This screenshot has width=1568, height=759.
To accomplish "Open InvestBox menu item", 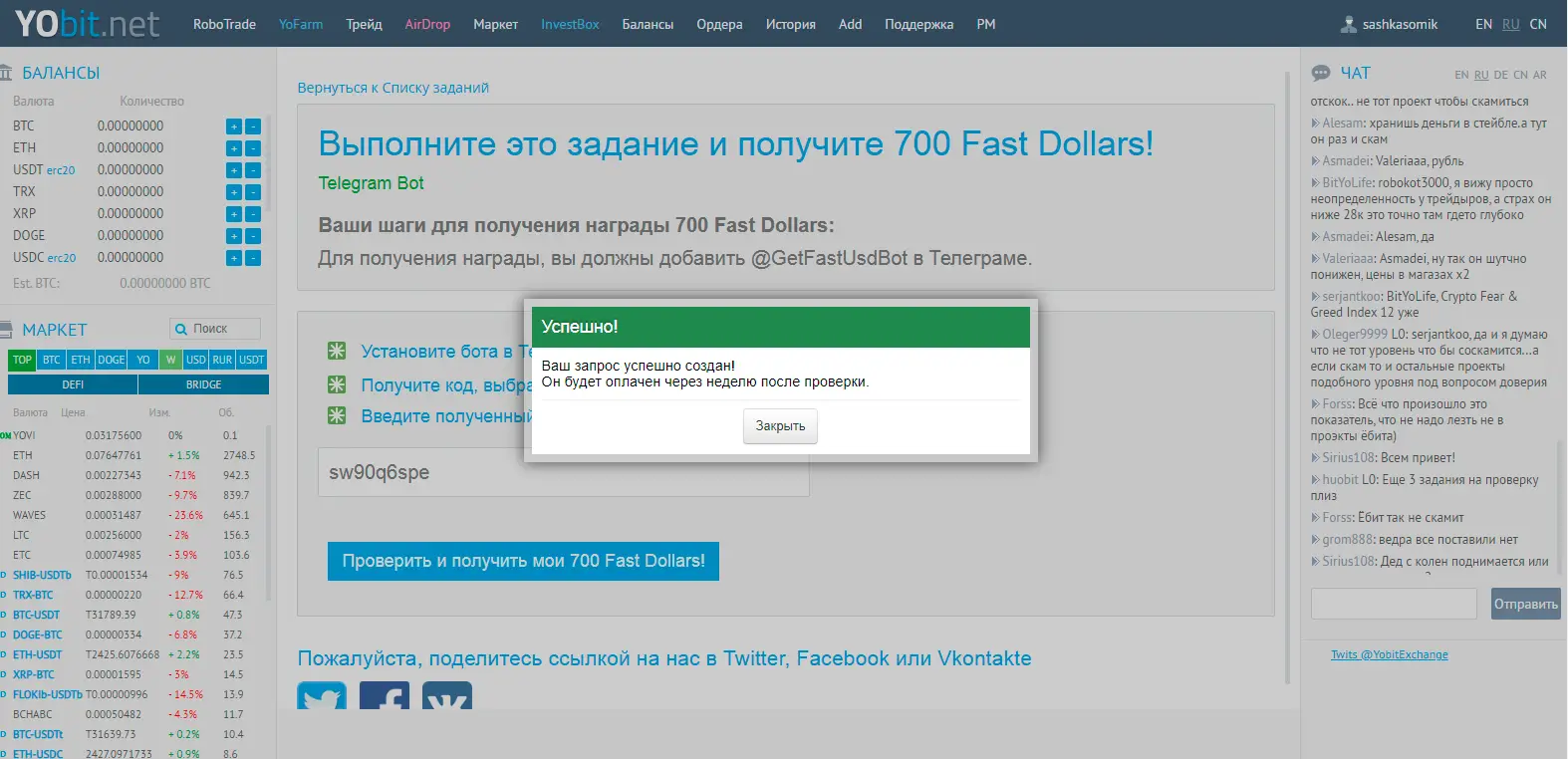I will point(570,24).
